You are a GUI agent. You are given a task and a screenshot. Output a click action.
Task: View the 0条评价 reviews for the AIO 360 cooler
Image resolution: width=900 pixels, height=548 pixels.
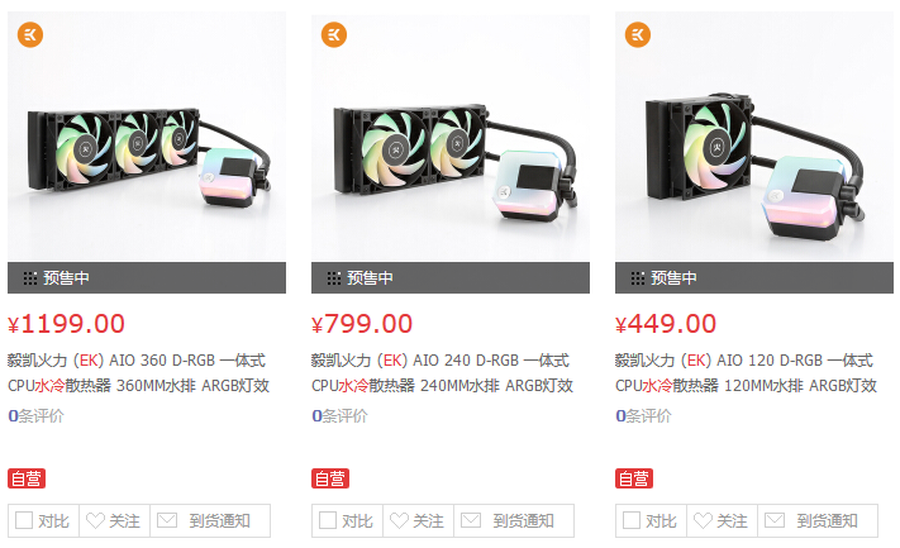point(36,416)
